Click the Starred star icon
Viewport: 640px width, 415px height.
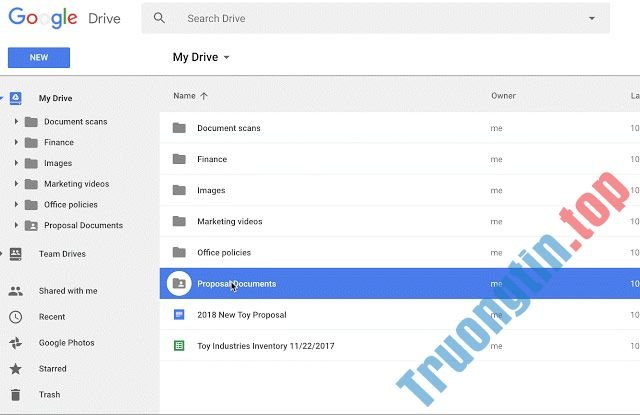tap(16, 368)
